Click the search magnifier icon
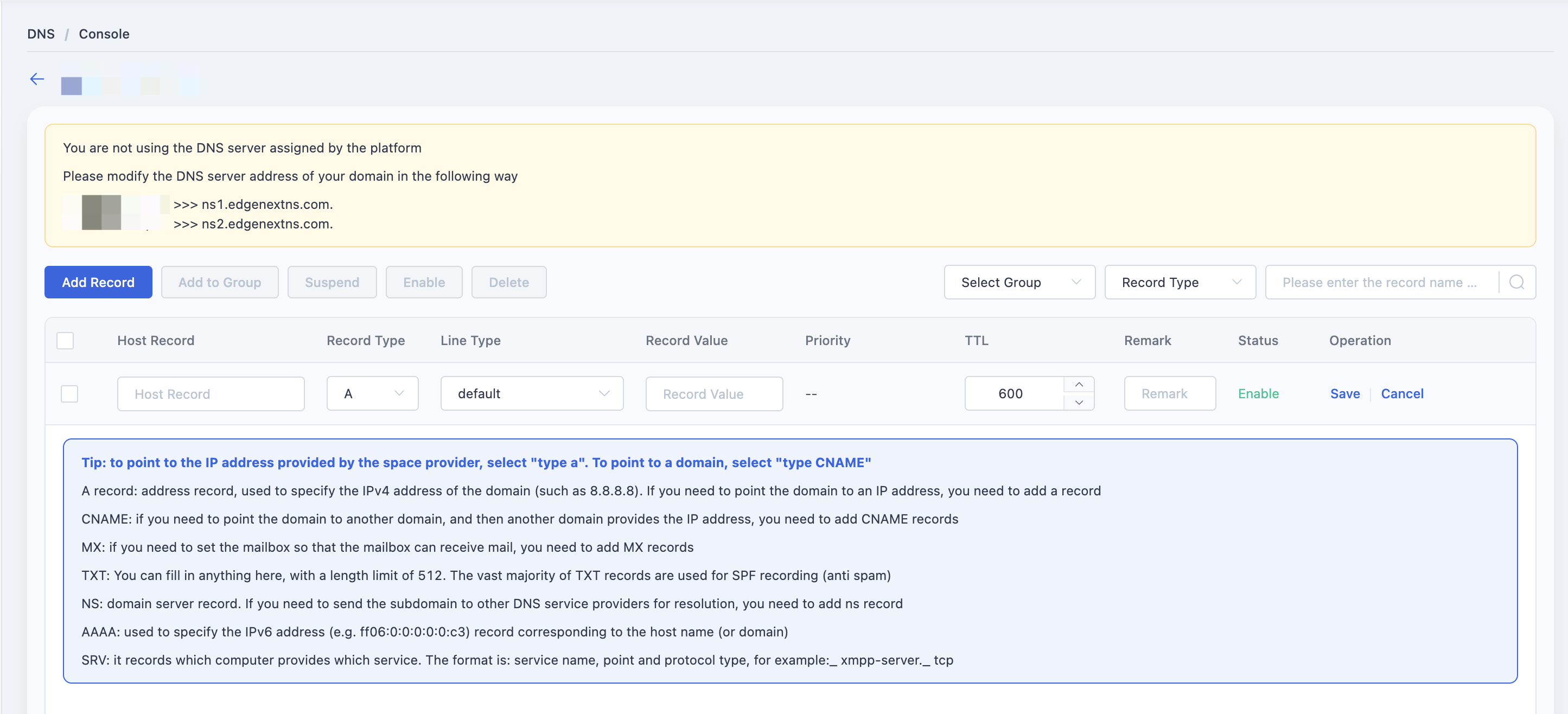The height and width of the screenshot is (714, 1568). coord(1516,283)
